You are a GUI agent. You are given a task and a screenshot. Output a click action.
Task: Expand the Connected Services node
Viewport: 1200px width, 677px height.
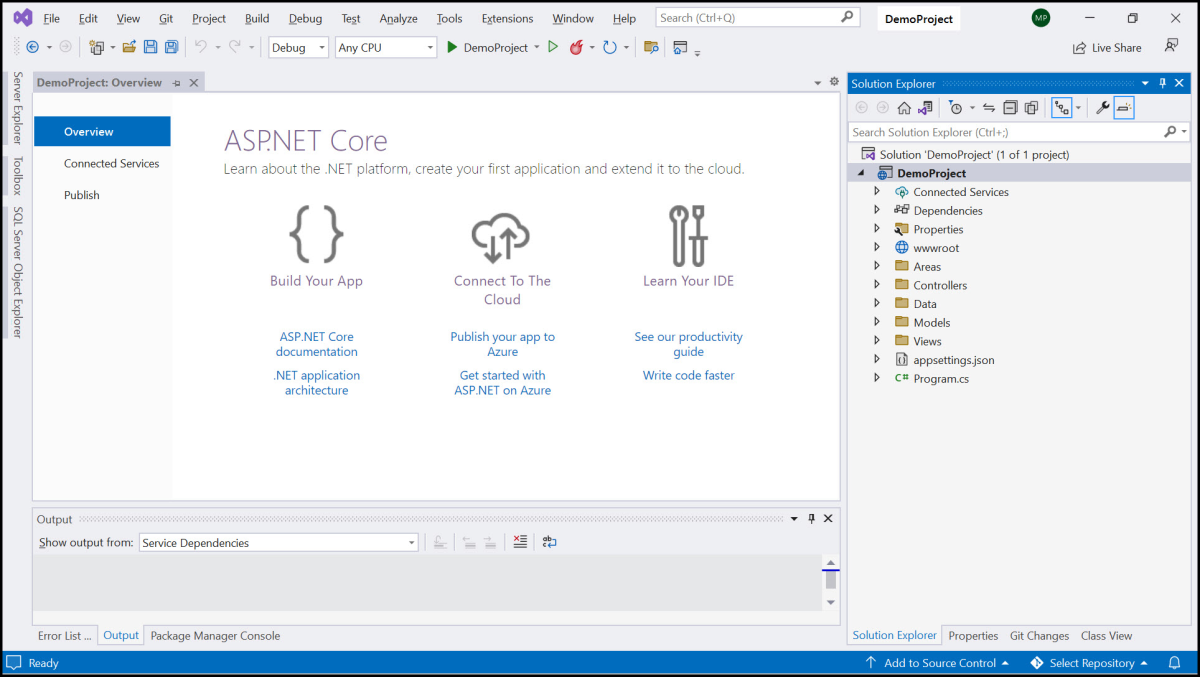[877, 191]
